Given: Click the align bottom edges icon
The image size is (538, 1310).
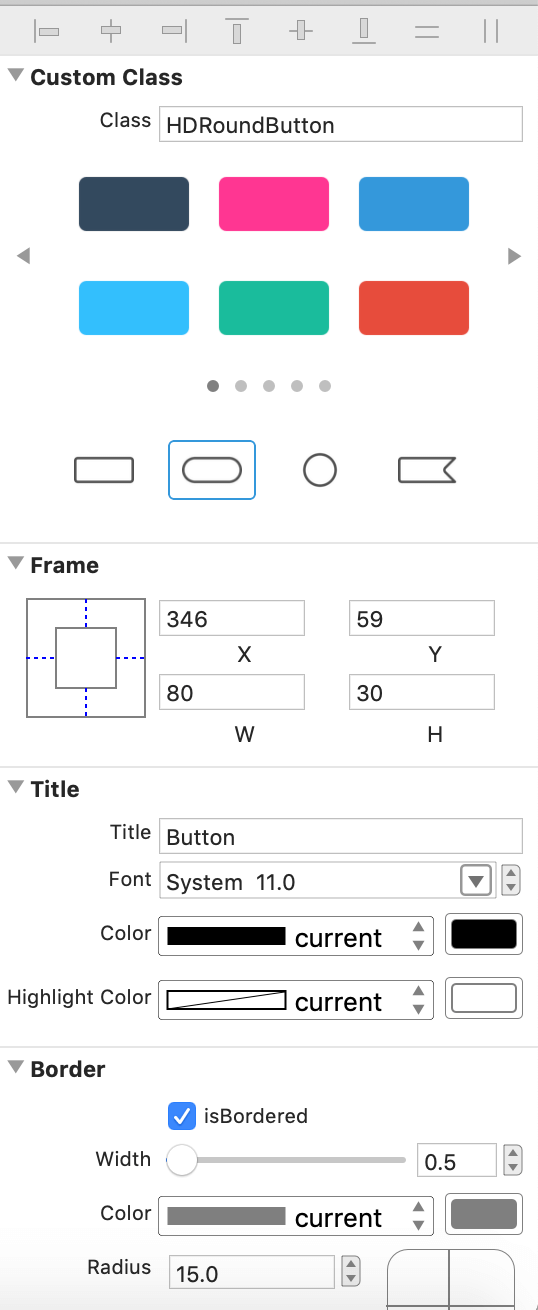Looking at the screenshot, I should (364, 31).
